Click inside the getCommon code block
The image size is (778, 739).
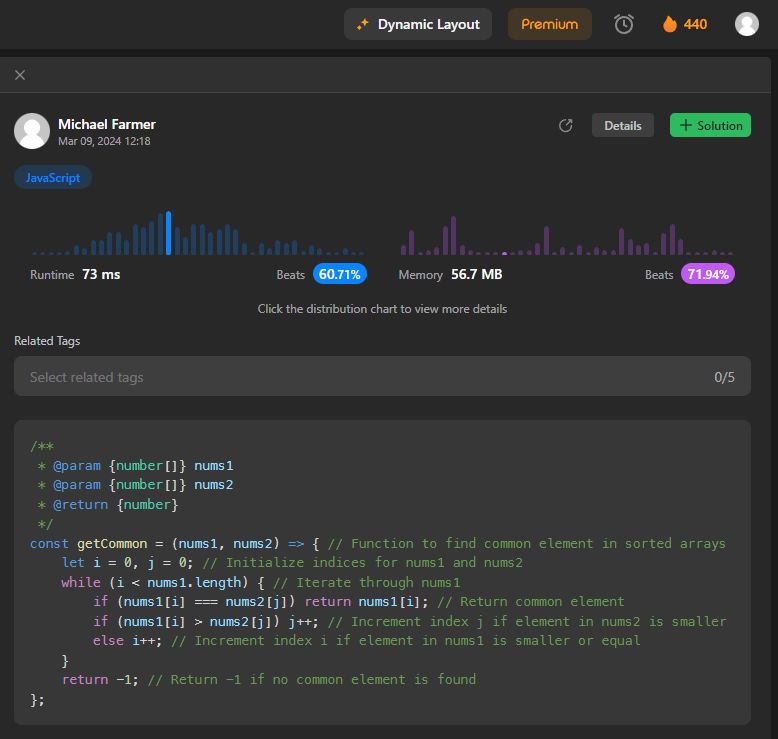pos(382,572)
